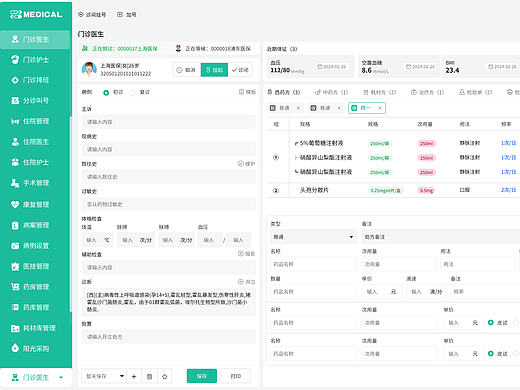Viewport: 520px width, 390px height.
Task: Open 门诊护士 sidebar item
Action: pyautogui.click(x=35, y=60)
